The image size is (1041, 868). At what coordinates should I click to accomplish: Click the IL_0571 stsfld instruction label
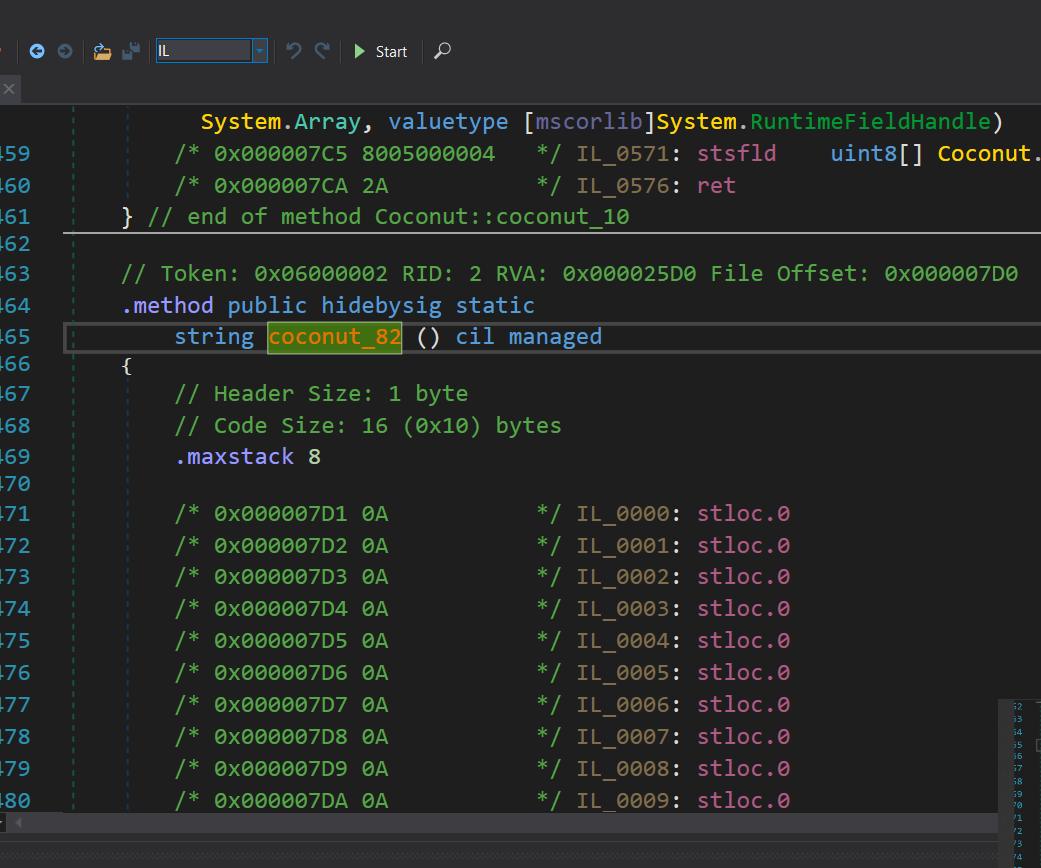(623, 154)
